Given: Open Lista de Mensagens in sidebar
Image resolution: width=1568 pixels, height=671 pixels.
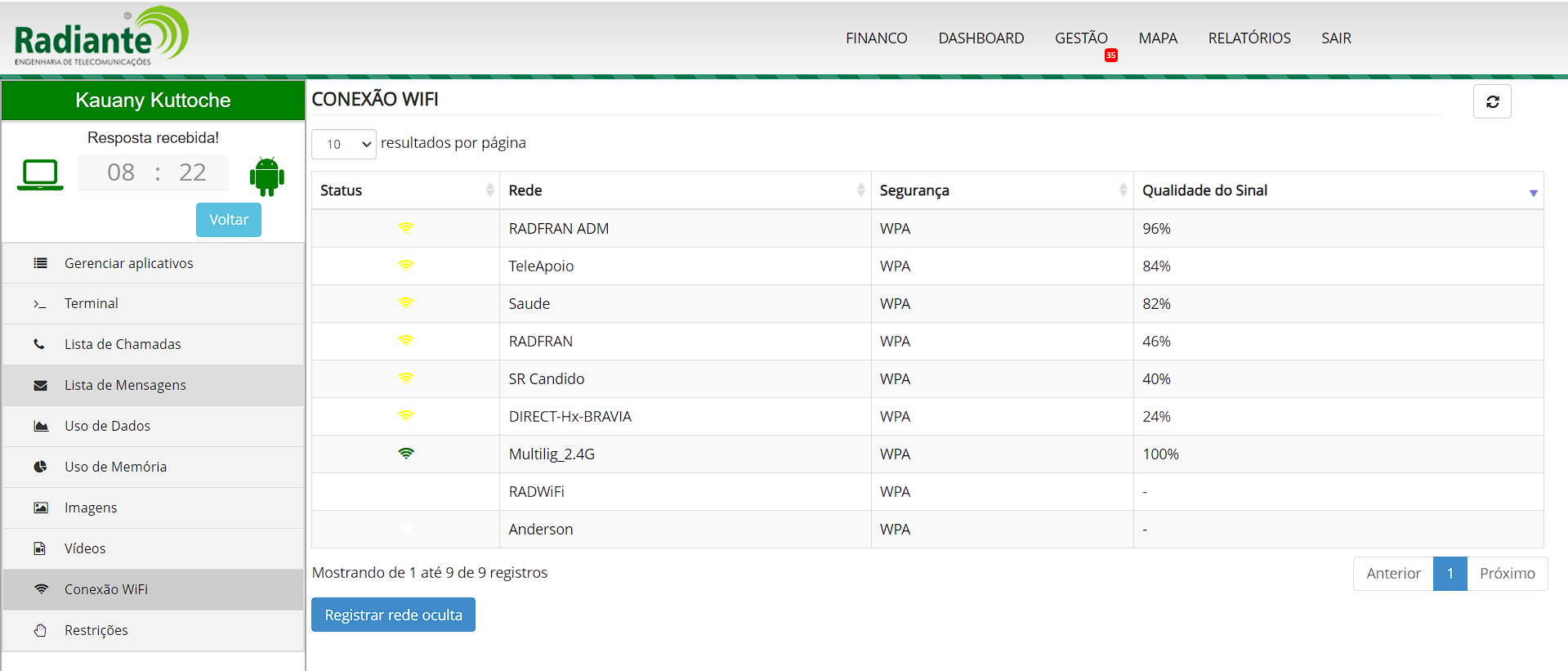Looking at the screenshot, I should click(125, 385).
